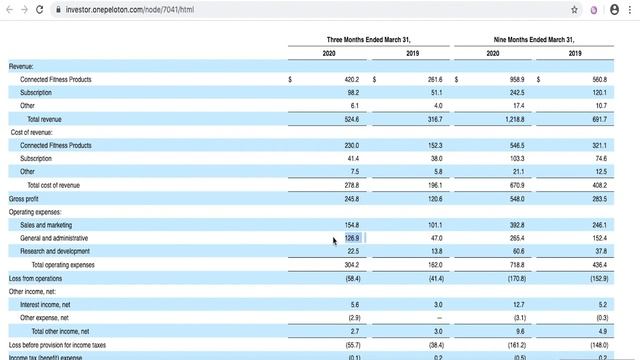Click the Gross profit row label
This screenshot has height=360, width=640.
[23, 199]
